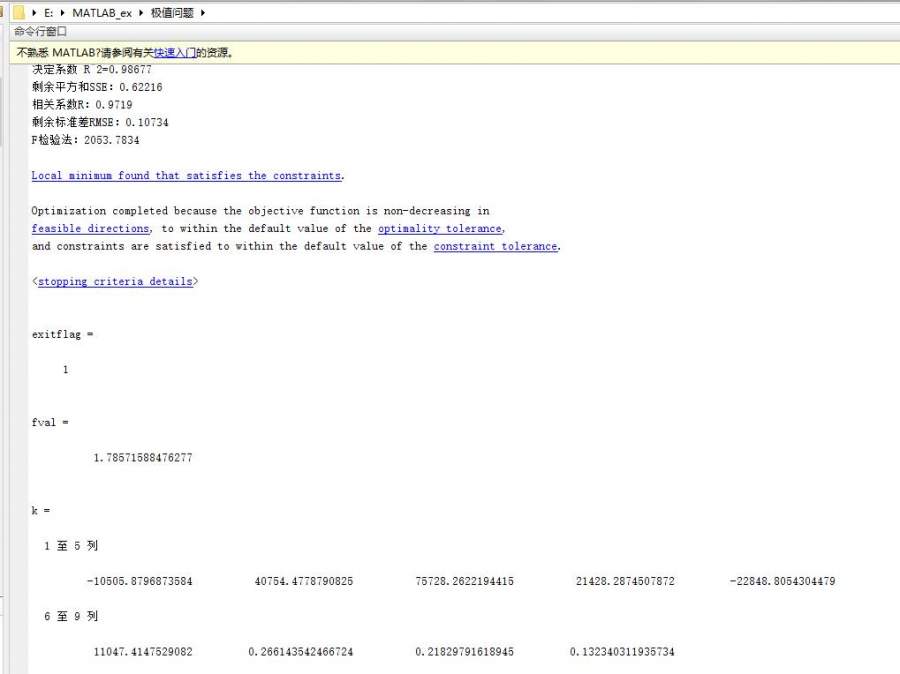Select the E: drive path segment
Image resolution: width=900 pixels, height=674 pixels.
(49, 13)
